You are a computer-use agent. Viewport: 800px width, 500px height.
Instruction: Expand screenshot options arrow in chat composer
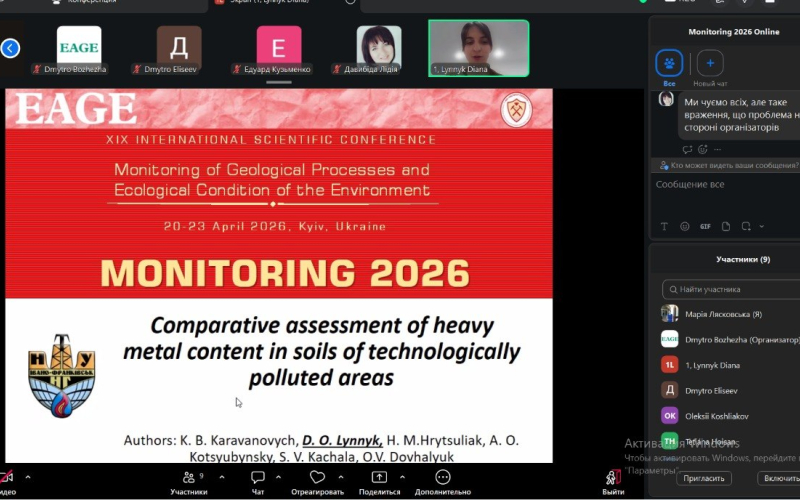(762, 227)
